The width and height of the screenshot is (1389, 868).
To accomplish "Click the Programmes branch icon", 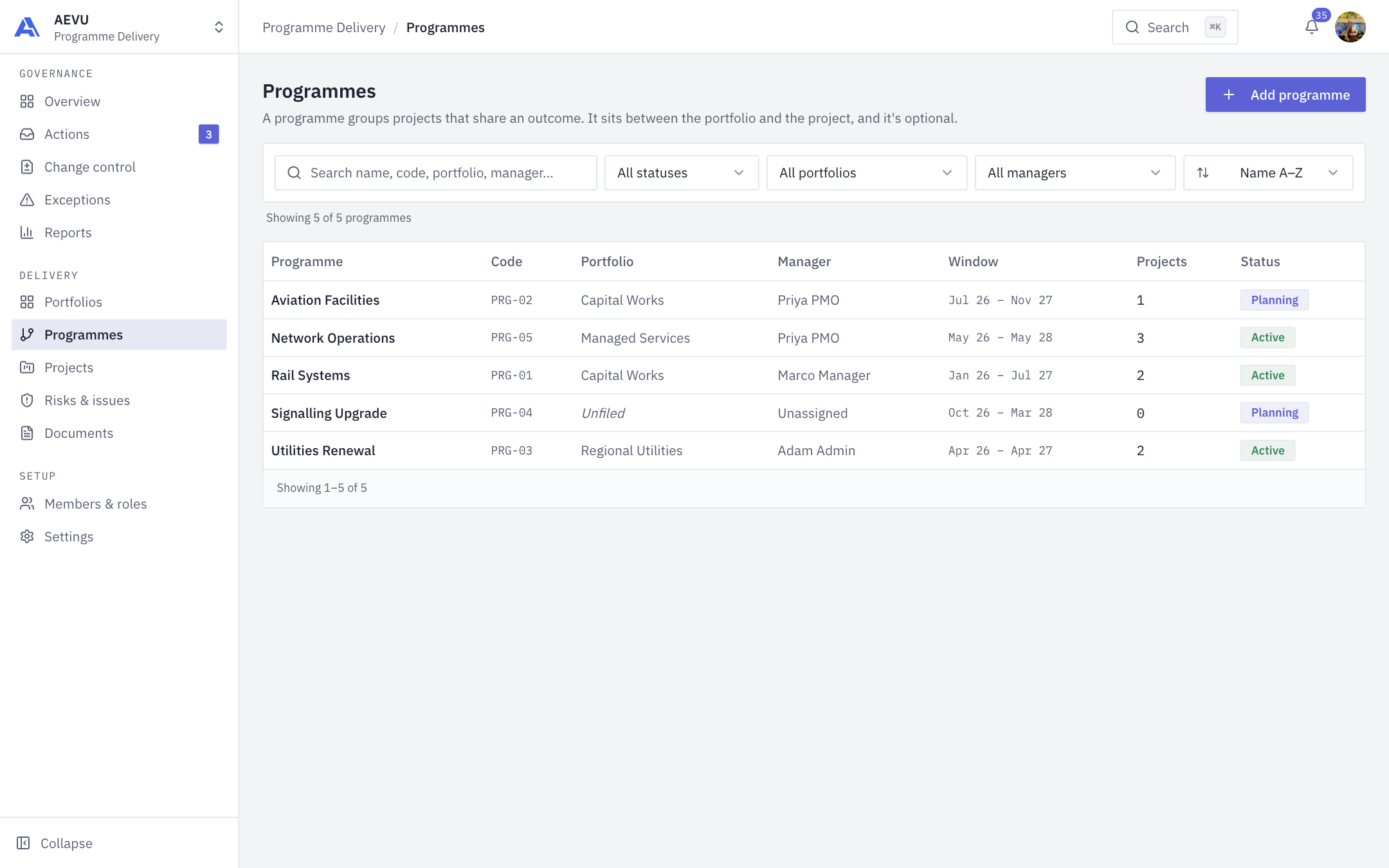I will 27,335.
